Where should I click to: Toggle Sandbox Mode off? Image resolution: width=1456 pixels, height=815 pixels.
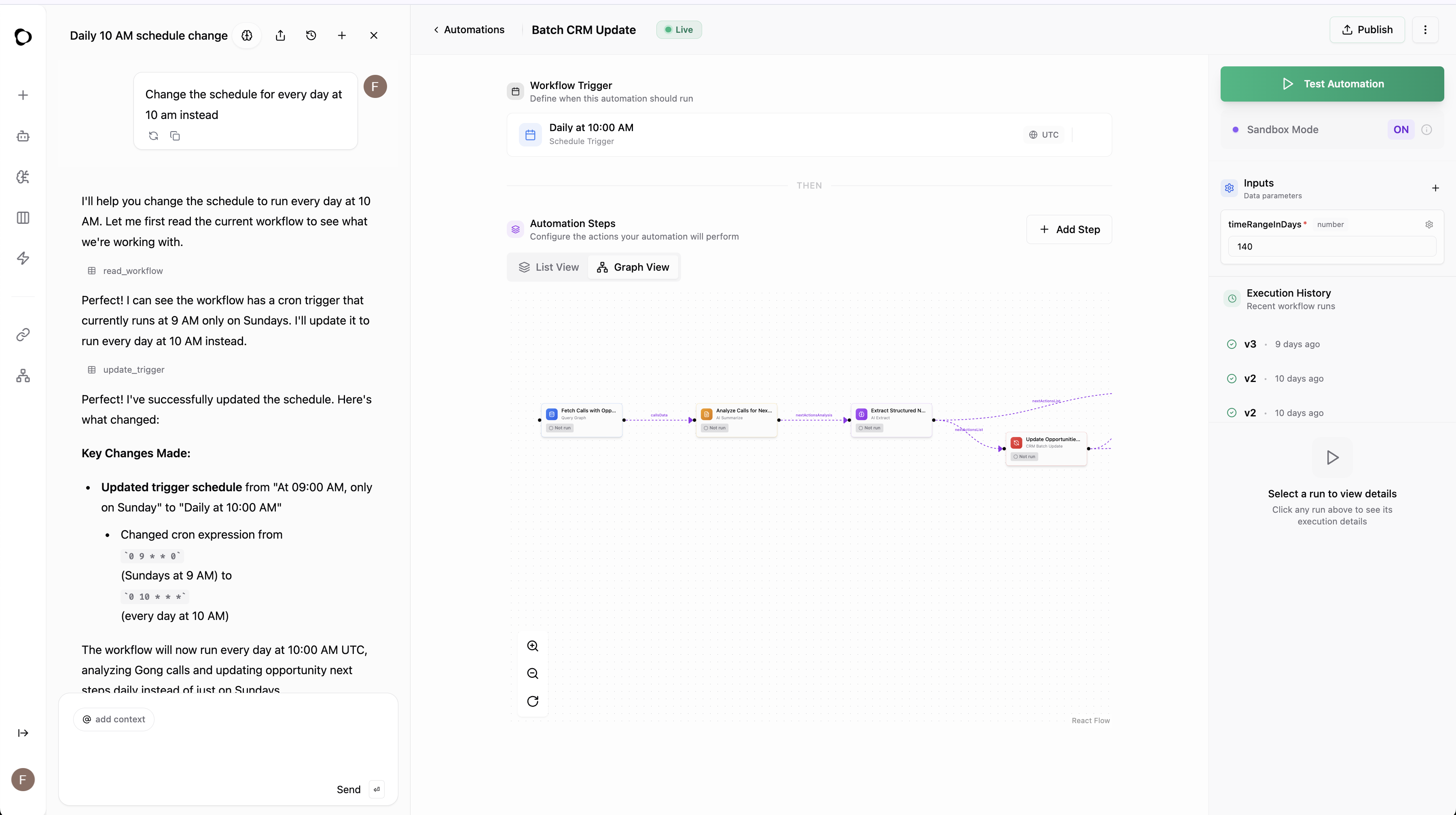tap(1401, 129)
